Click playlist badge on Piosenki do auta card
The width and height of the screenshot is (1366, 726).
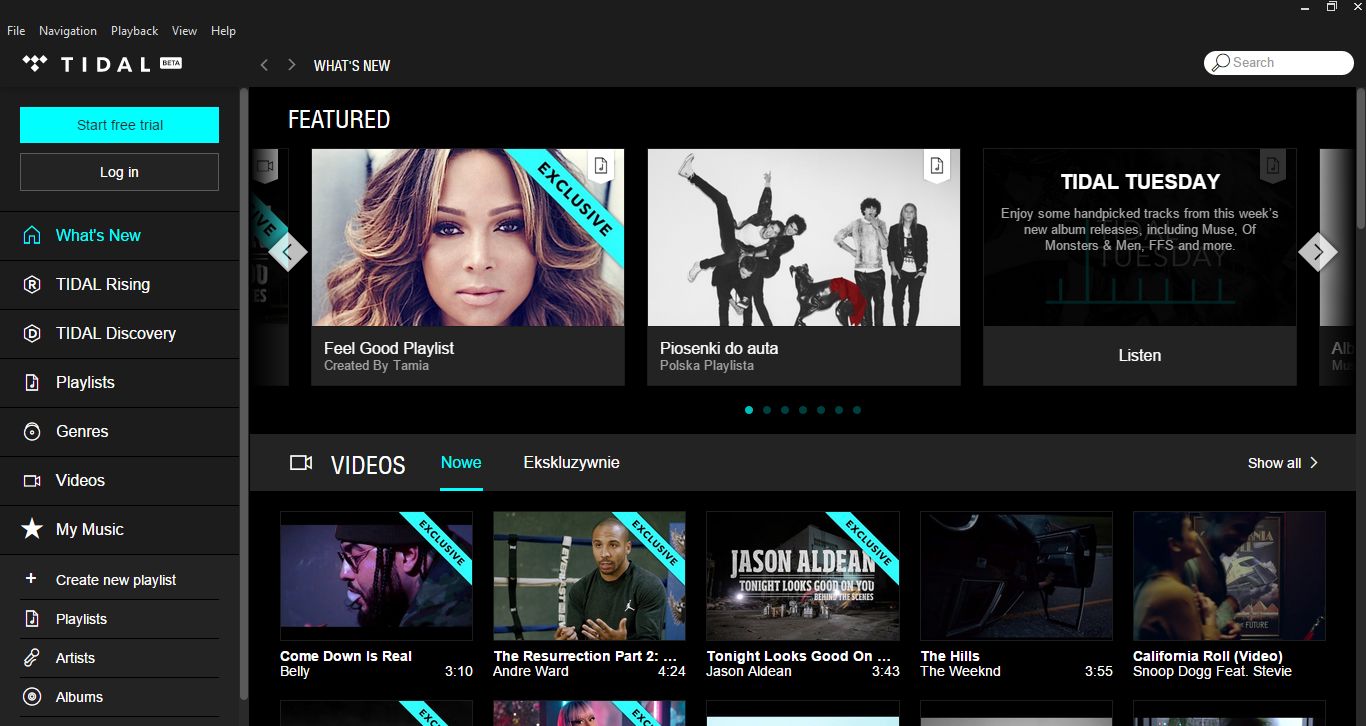point(936,166)
